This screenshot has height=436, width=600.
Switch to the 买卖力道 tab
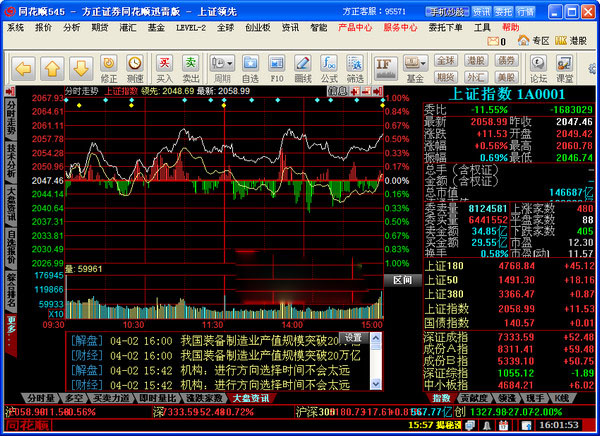(x=112, y=398)
